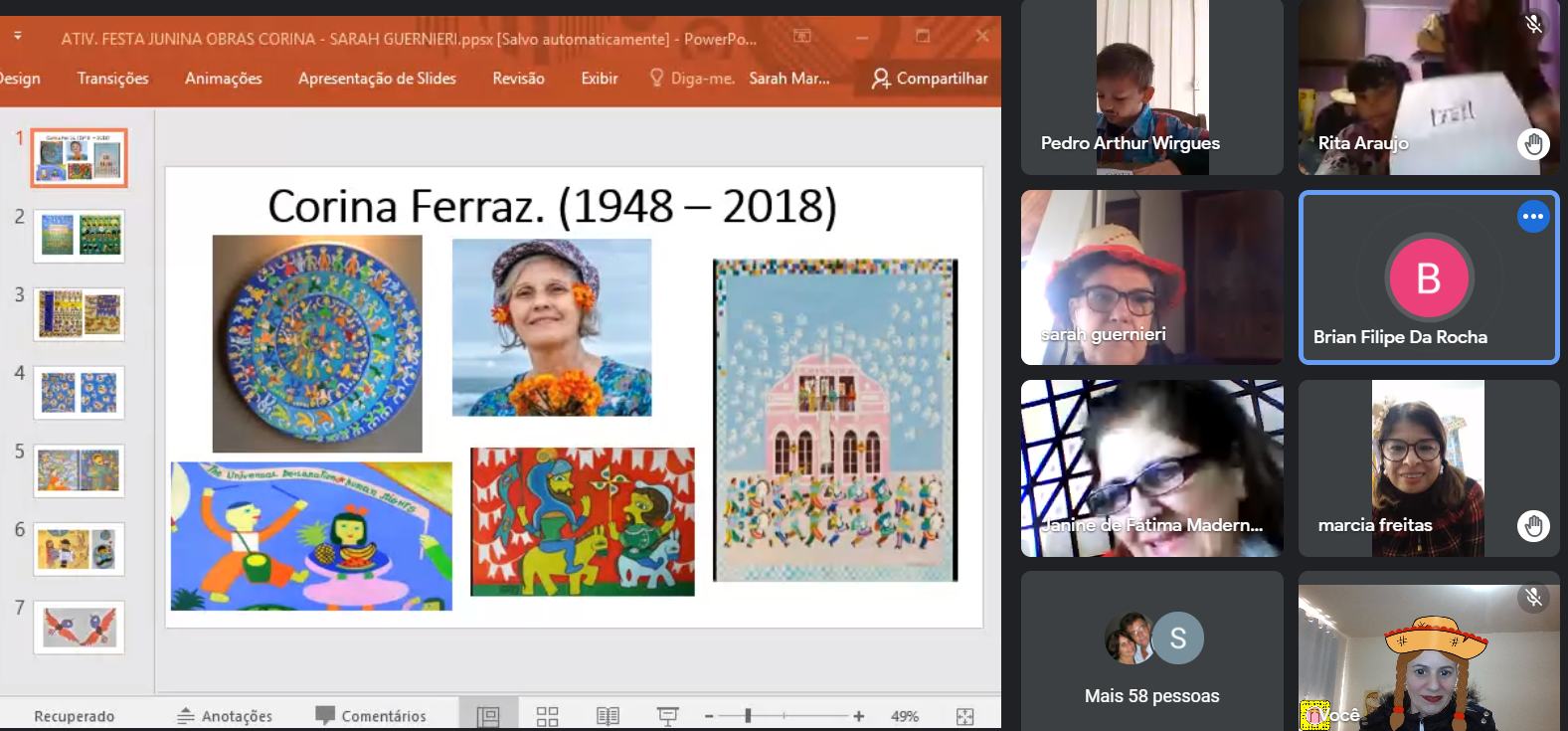Select Janine de Fatima Madern... video tile
The image size is (1568, 731).
tap(1152, 467)
